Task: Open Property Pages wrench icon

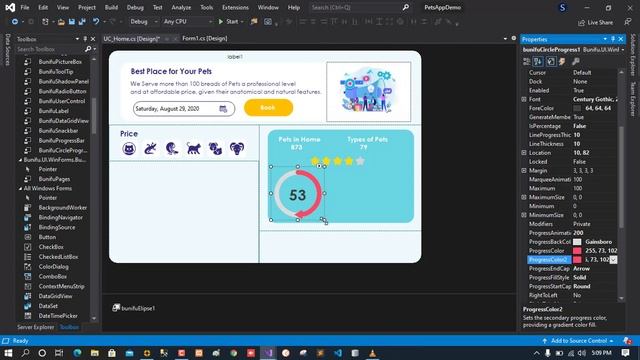Action: (576, 61)
